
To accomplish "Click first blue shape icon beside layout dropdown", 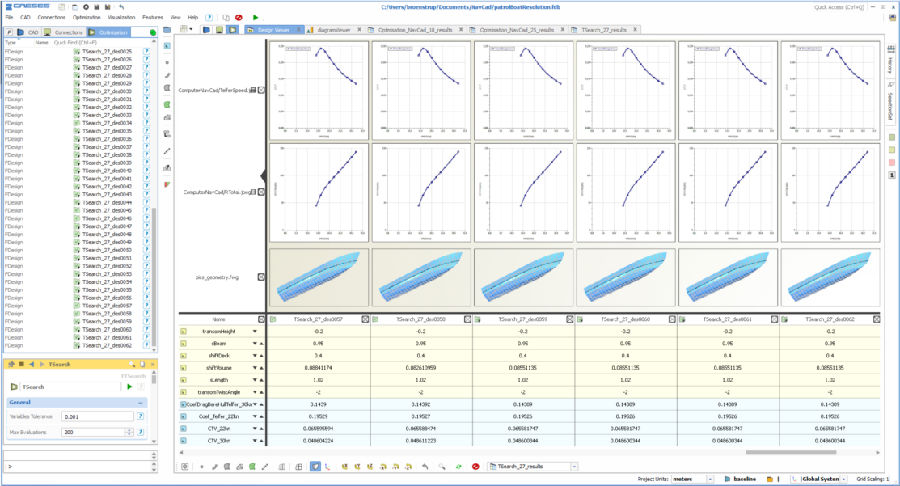I will click(206, 29).
